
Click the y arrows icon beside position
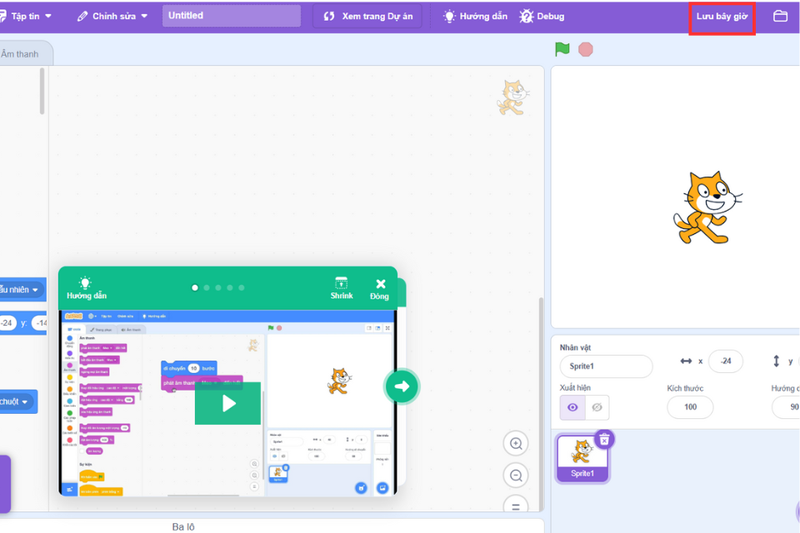pos(776,361)
